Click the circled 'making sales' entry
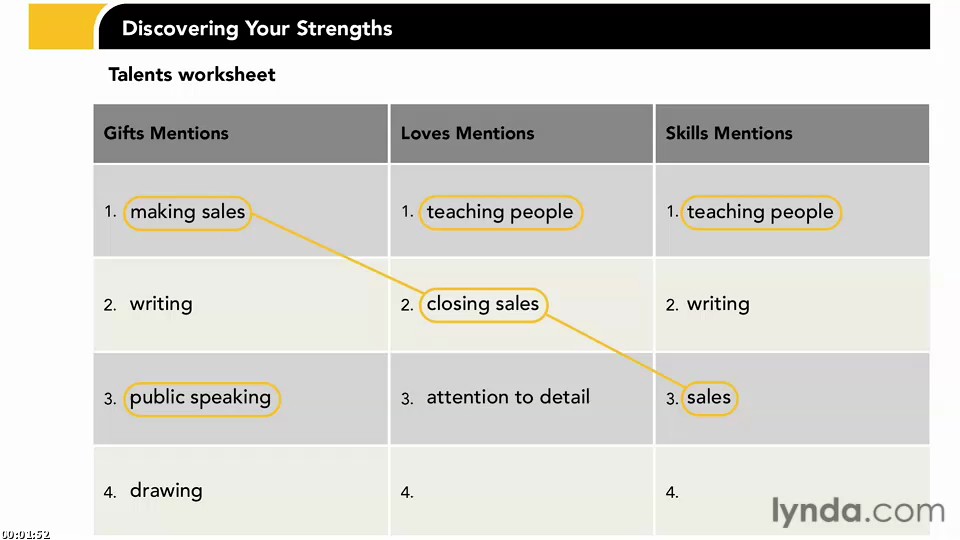 (x=187, y=212)
